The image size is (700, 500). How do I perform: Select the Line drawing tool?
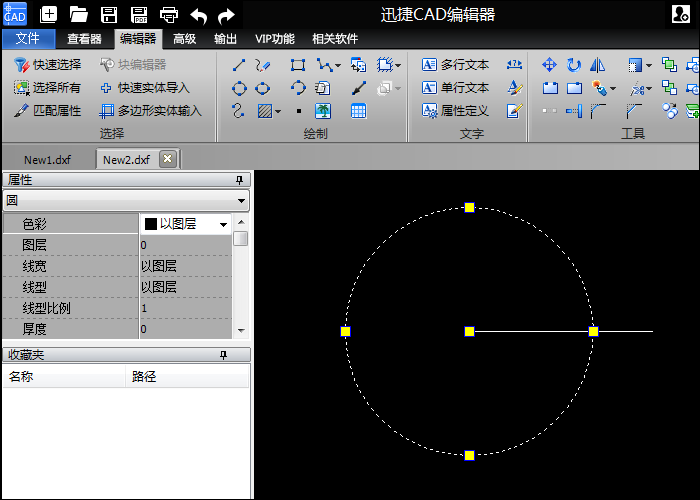(239, 65)
